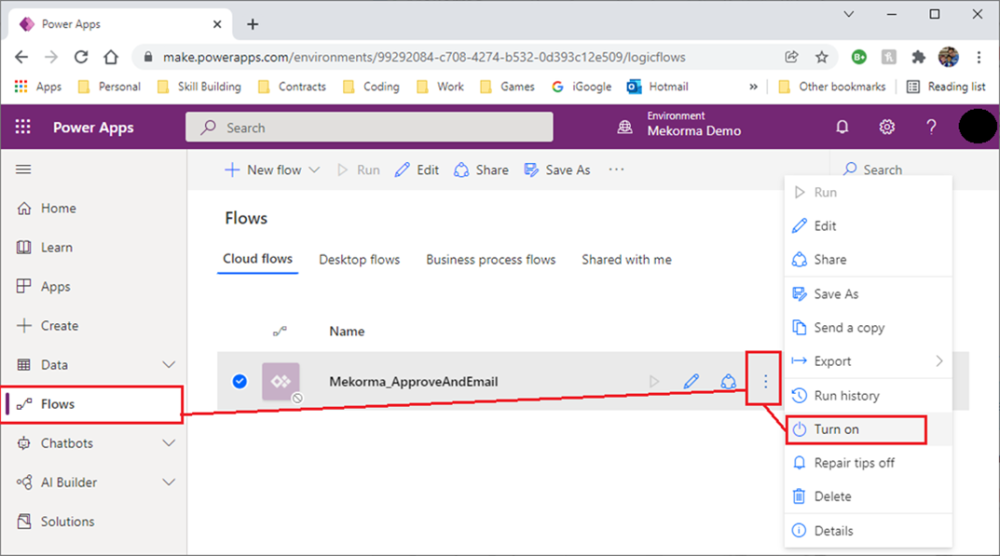Select Repair tips off menu entry
The width and height of the screenshot is (1000, 556).
pyautogui.click(x=868, y=463)
